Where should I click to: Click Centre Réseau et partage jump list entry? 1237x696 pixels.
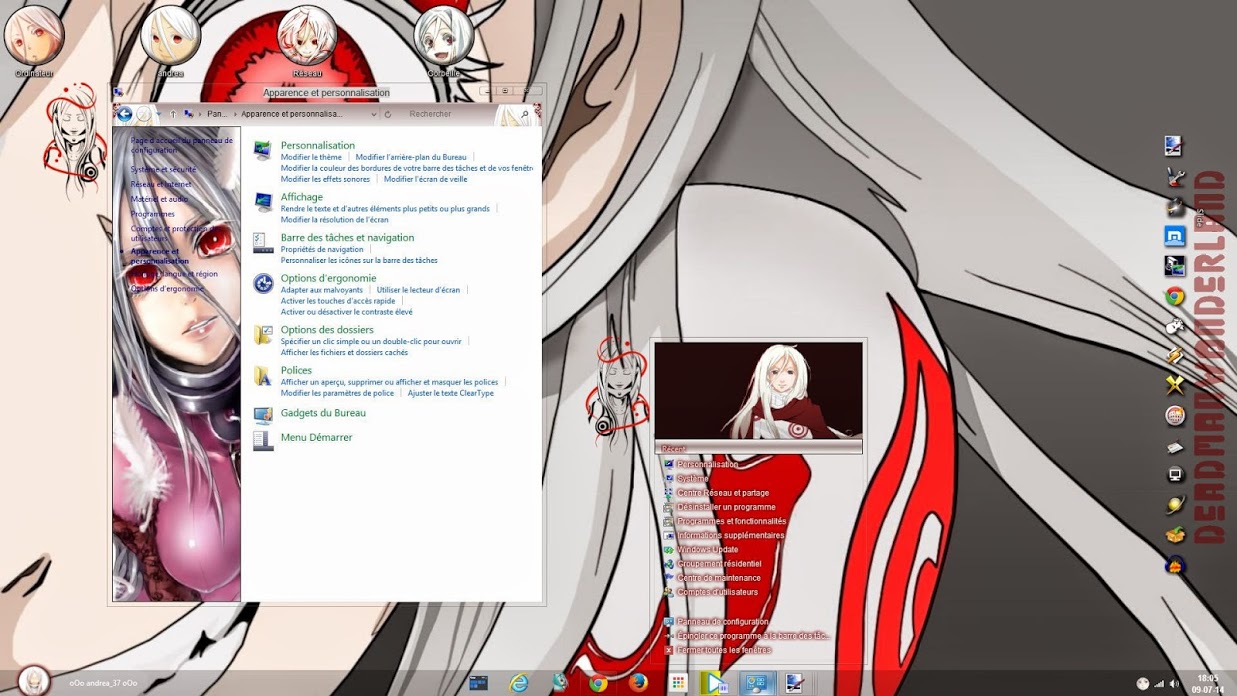(723, 493)
